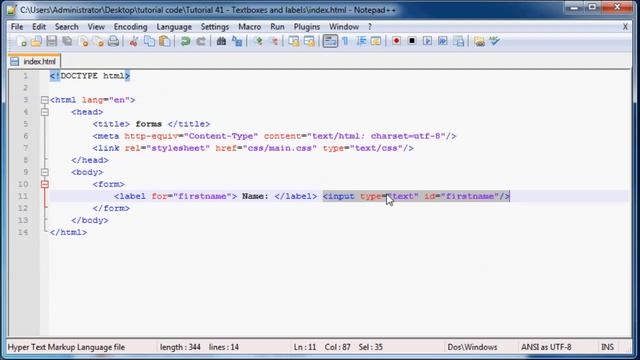Screen dimensions: 640x360
Task: Collapse the form fold marker on line 10
Action: pos(44,184)
